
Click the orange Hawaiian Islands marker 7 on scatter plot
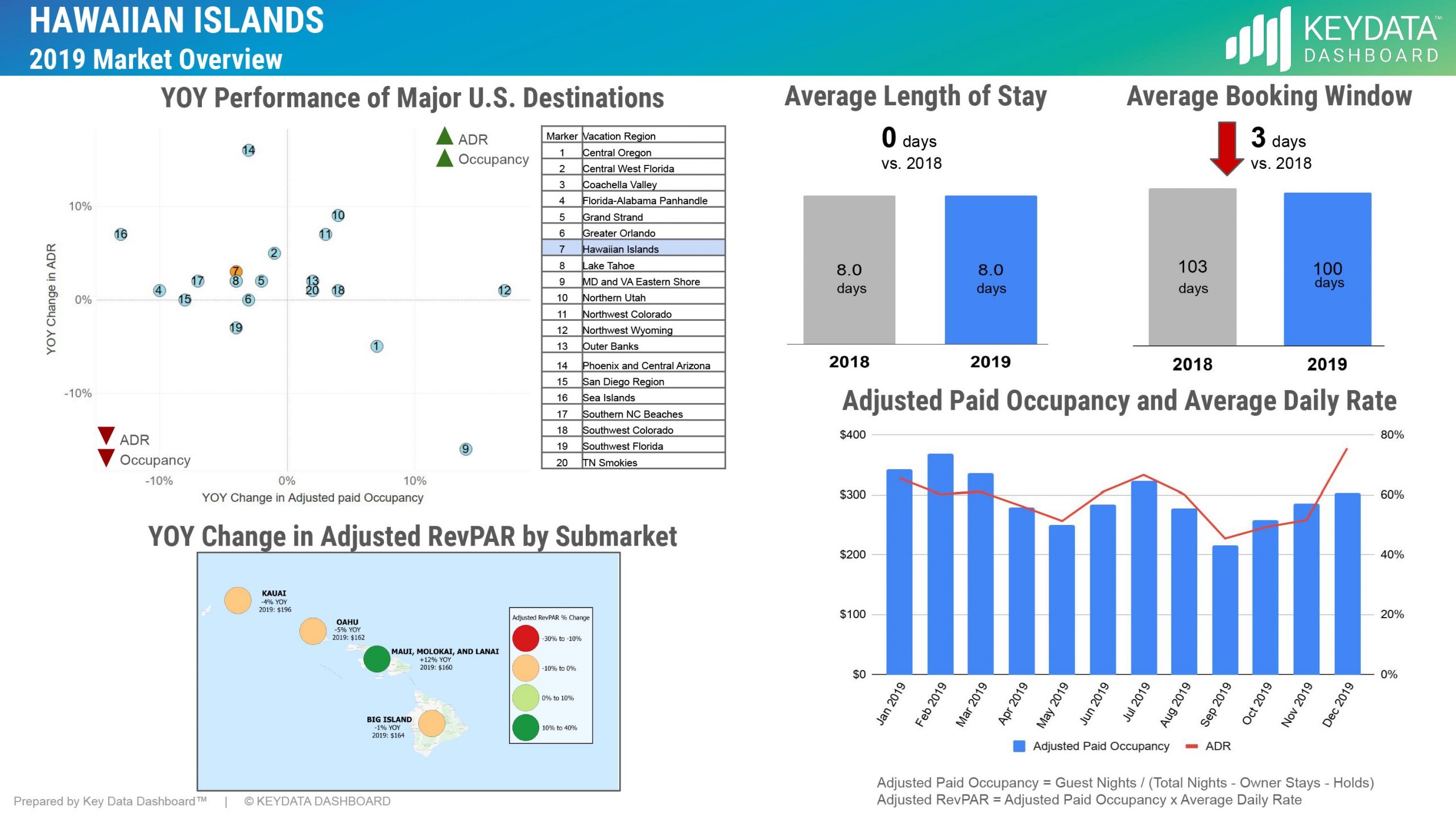(x=237, y=271)
